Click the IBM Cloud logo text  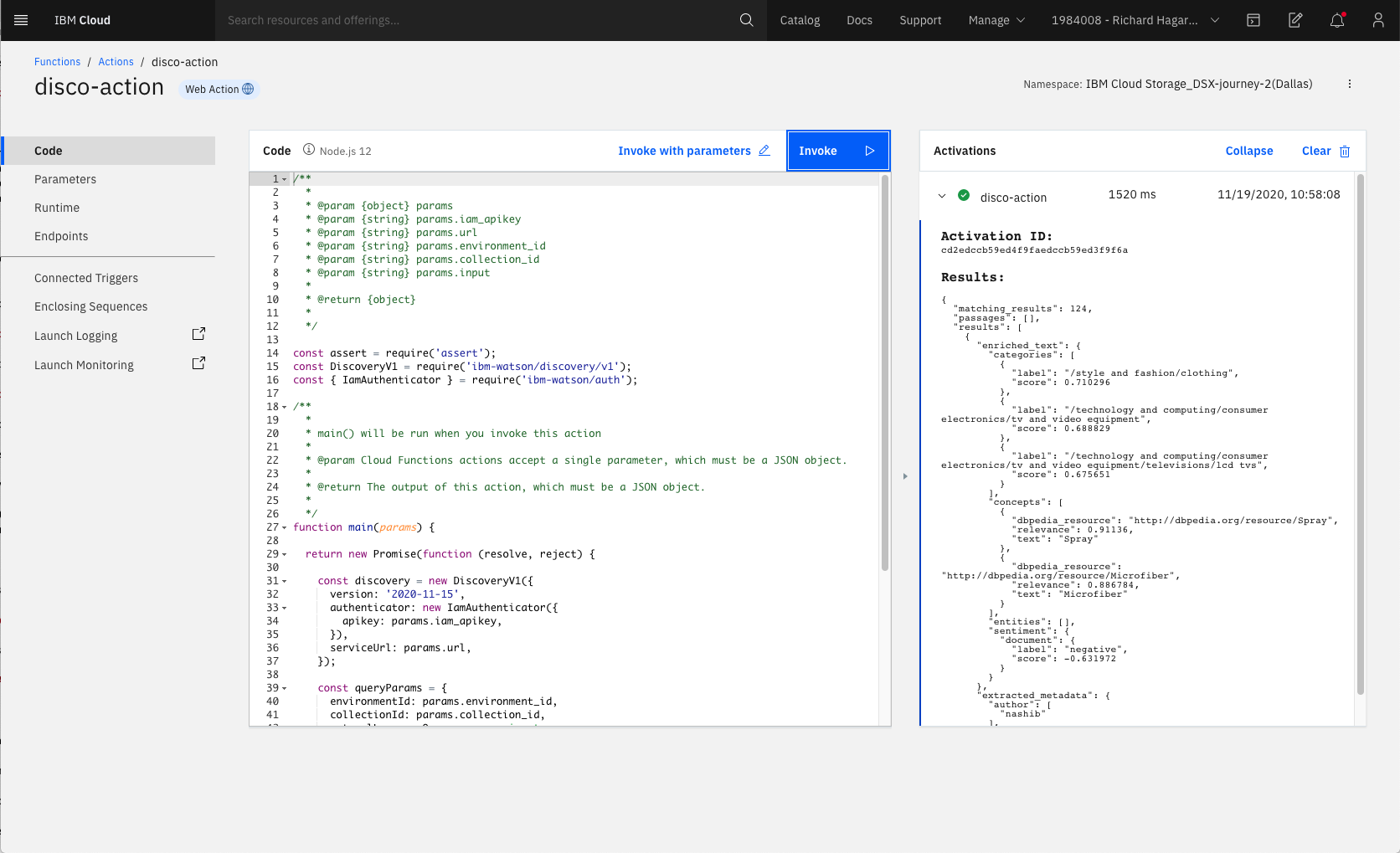click(82, 20)
